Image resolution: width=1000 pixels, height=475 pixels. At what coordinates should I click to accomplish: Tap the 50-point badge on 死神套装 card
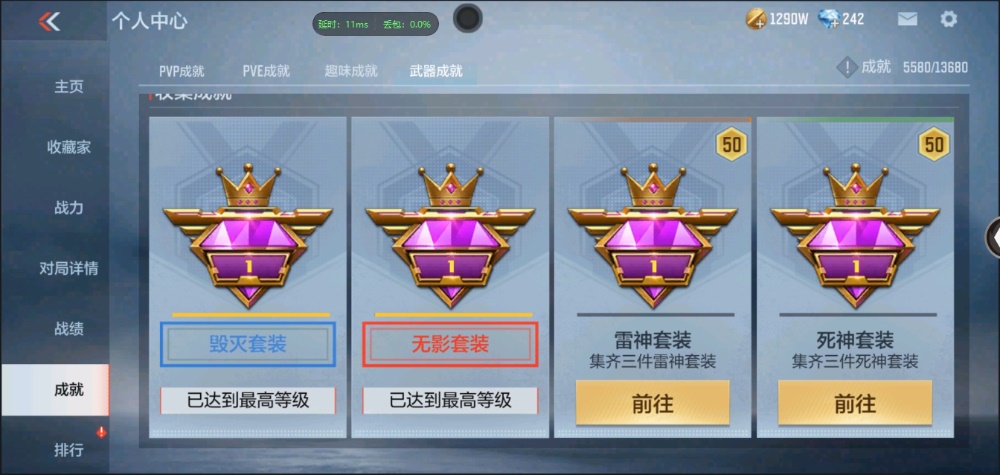(x=934, y=145)
